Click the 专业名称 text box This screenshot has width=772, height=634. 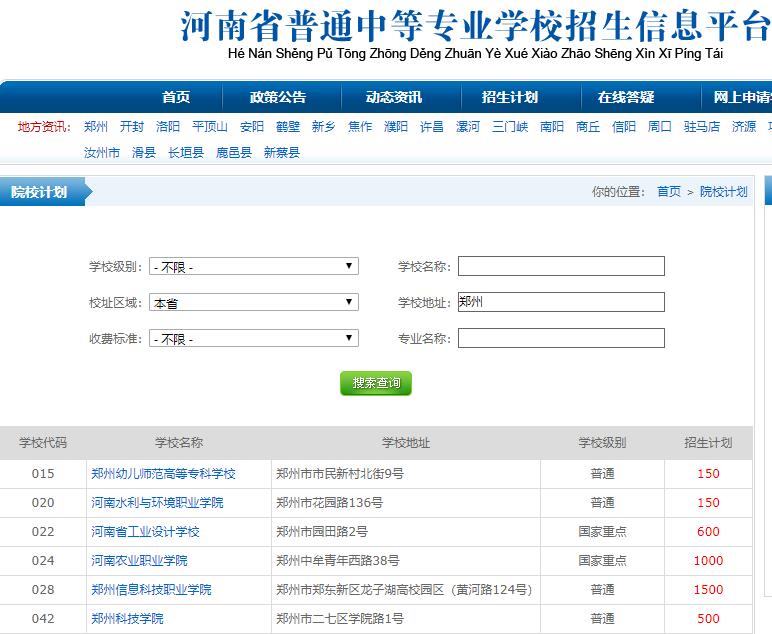(561, 338)
